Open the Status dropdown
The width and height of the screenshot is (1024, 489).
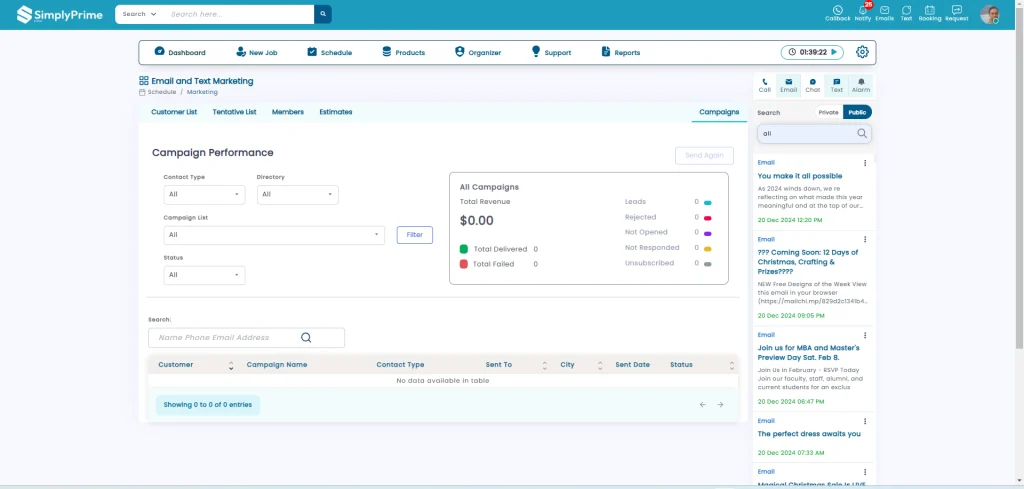pyautogui.click(x=204, y=275)
